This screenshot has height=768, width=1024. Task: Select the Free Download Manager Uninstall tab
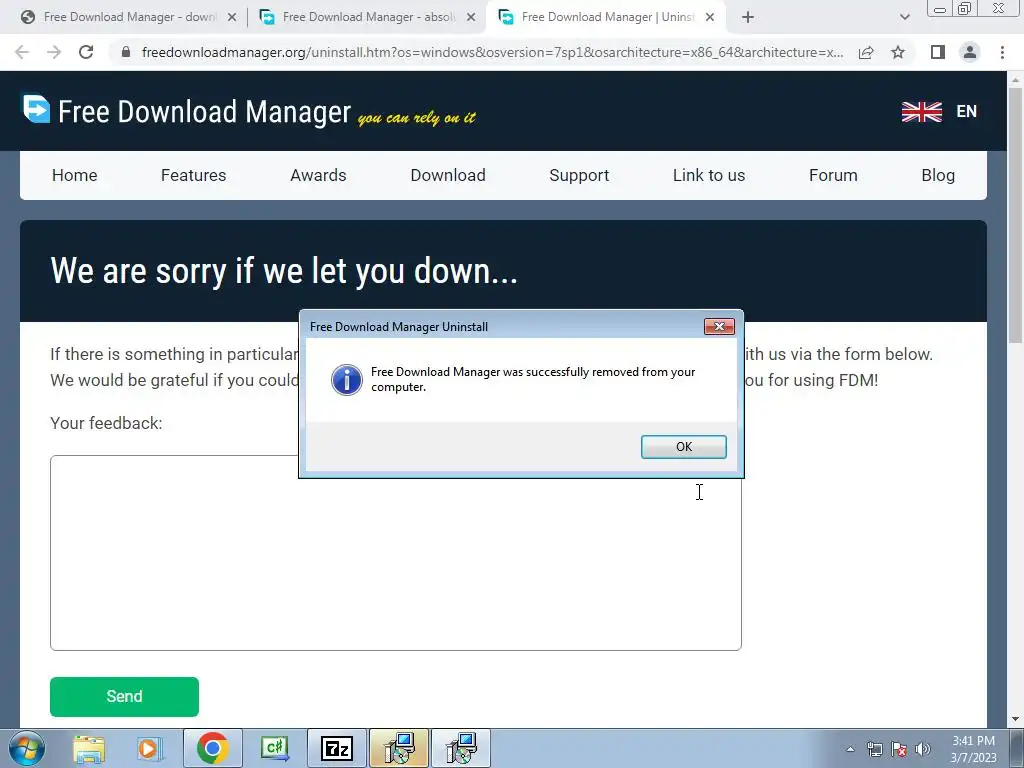[x=607, y=17]
